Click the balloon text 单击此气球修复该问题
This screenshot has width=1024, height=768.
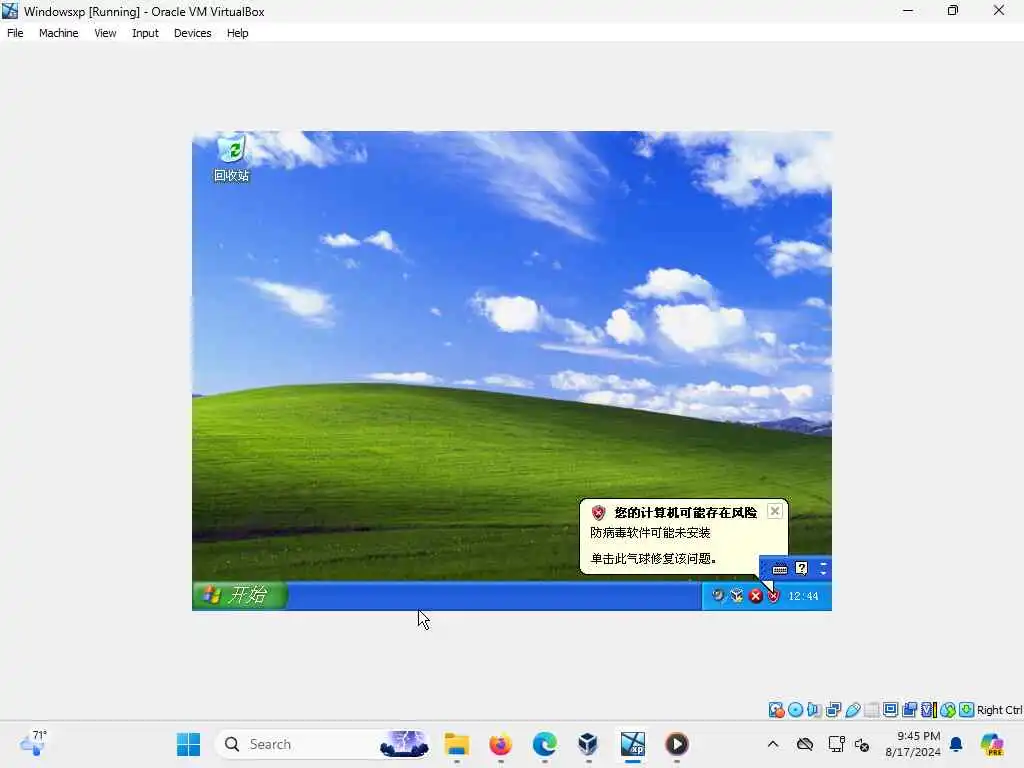pyautogui.click(x=653, y=558)
